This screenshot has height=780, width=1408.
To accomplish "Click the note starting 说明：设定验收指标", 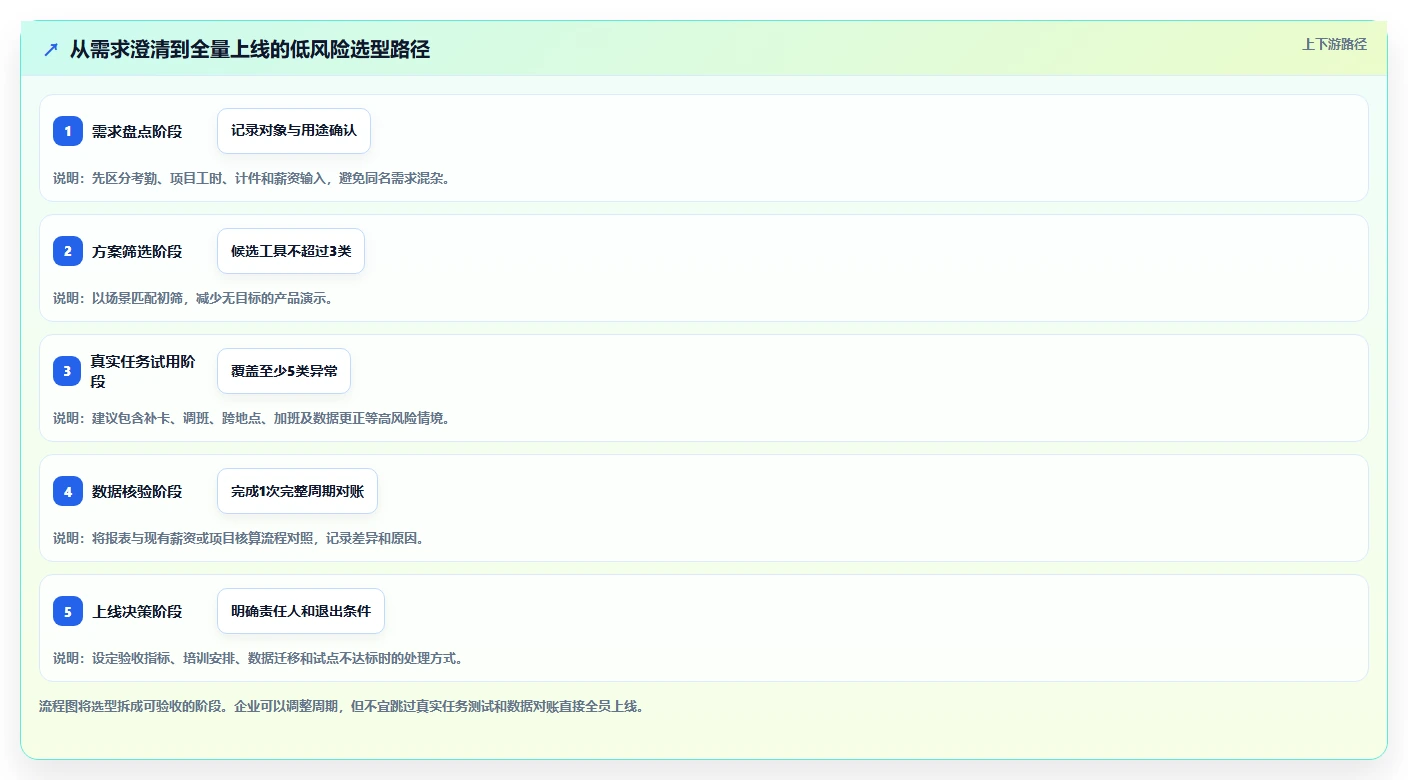I will coord(258,658).
